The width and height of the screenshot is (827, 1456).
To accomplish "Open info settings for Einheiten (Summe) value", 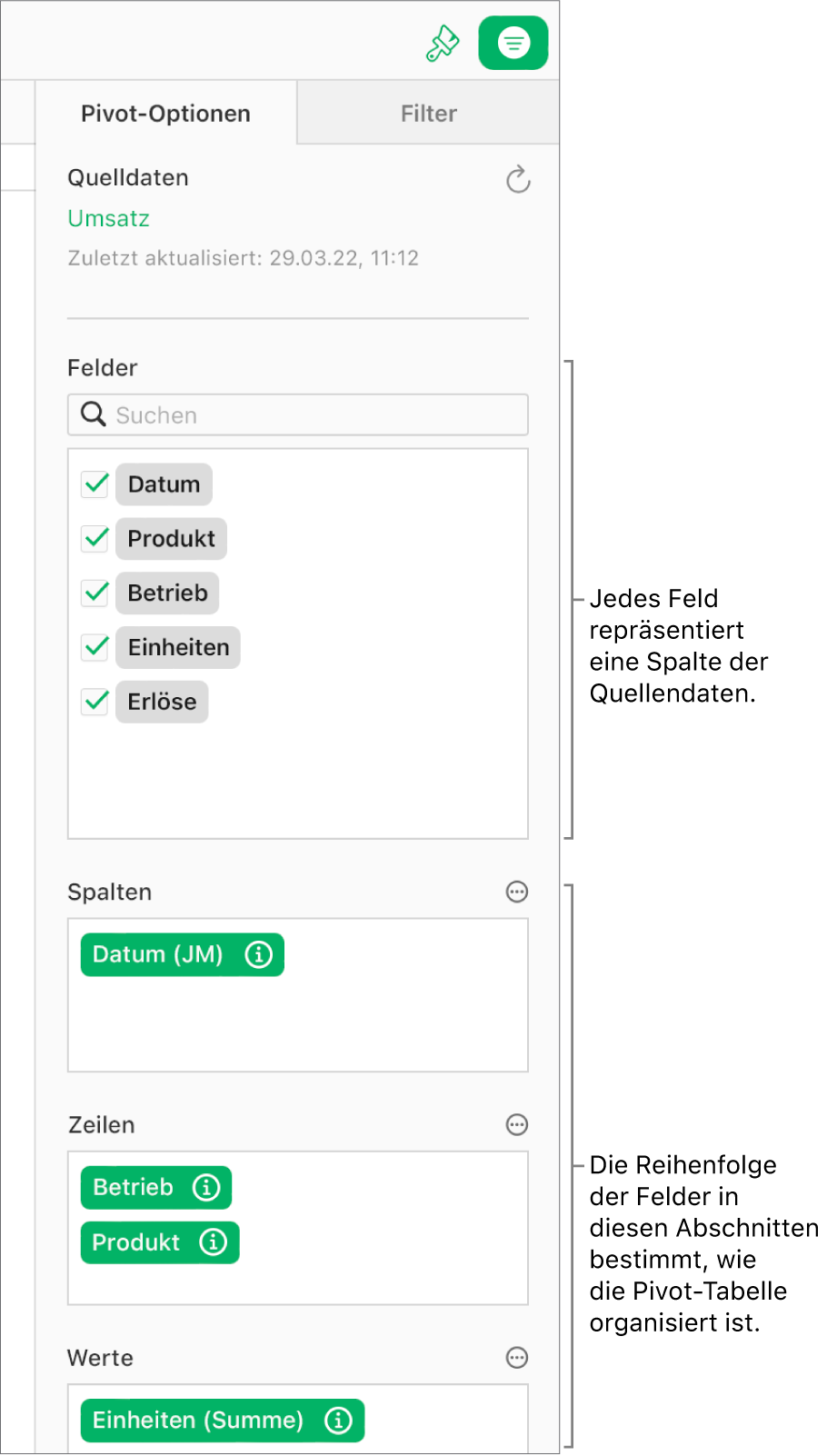I will (338, 1420).
